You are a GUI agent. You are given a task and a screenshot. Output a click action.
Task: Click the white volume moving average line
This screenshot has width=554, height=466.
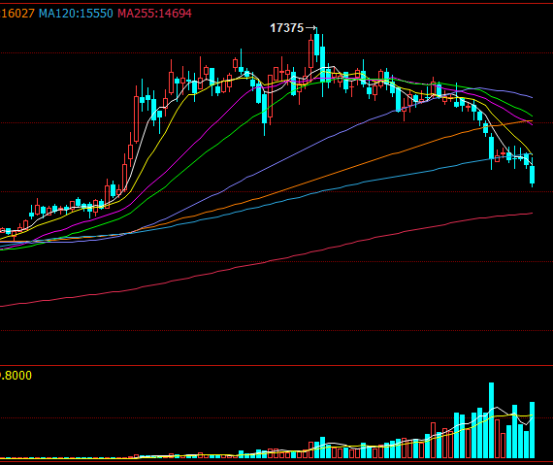pyautogui.click(x=496, y=408)
